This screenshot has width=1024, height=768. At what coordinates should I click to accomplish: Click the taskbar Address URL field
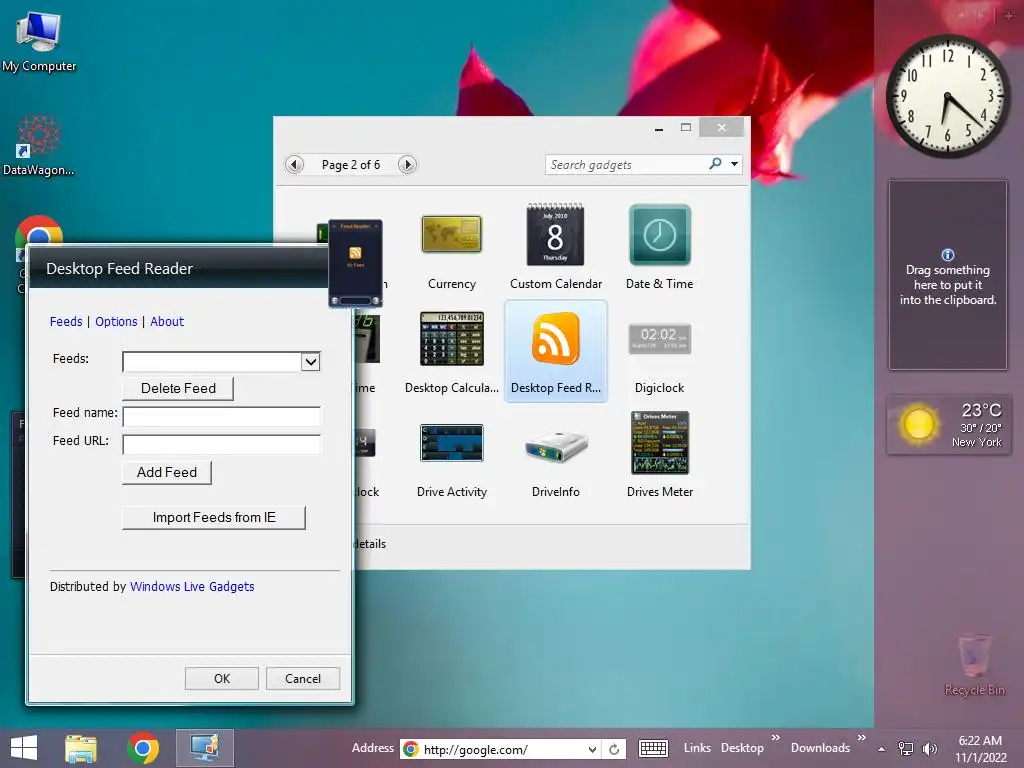(x=502, y=749)
